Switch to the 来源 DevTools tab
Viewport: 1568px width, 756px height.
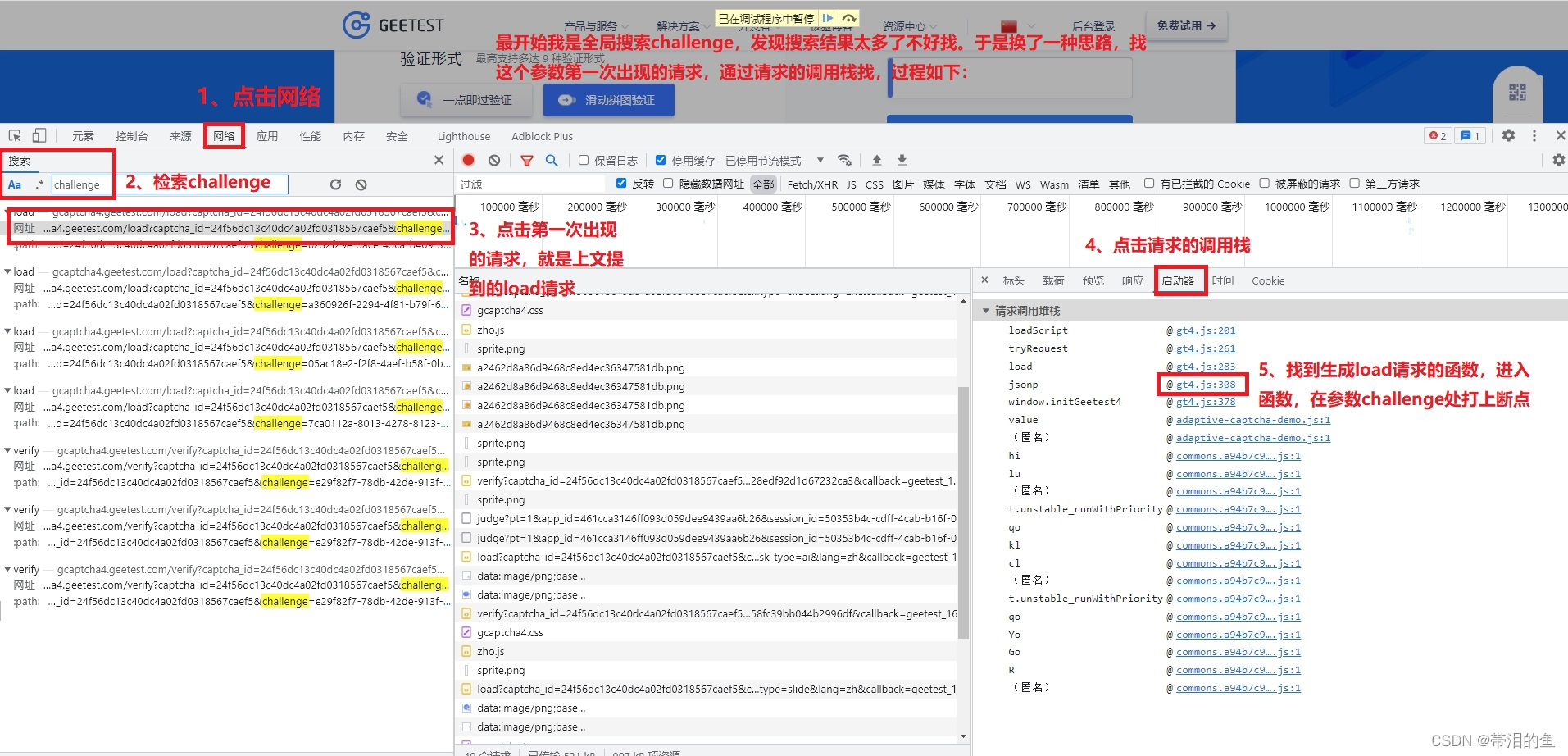[x=181, y=136]
